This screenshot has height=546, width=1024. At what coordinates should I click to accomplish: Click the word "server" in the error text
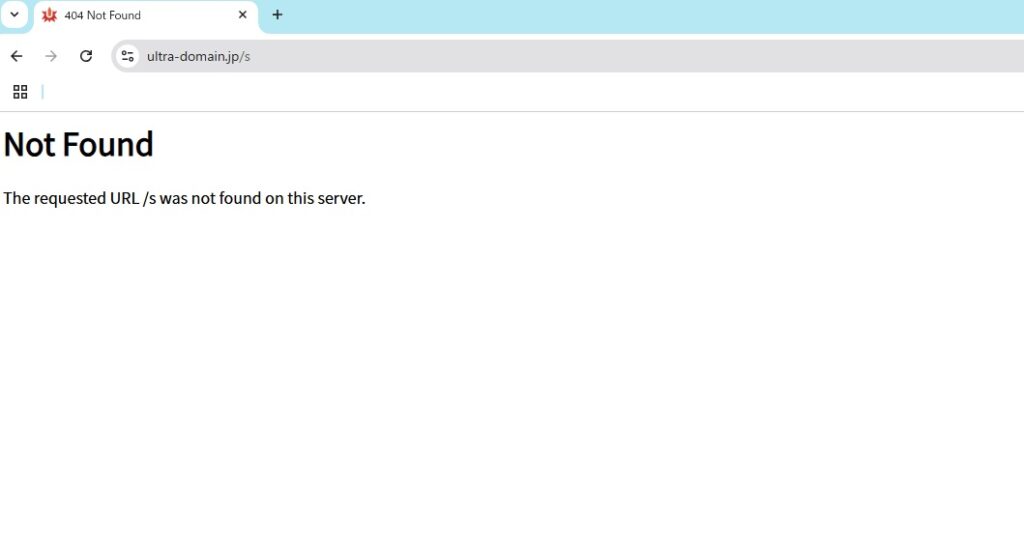[x=341, y=198]
